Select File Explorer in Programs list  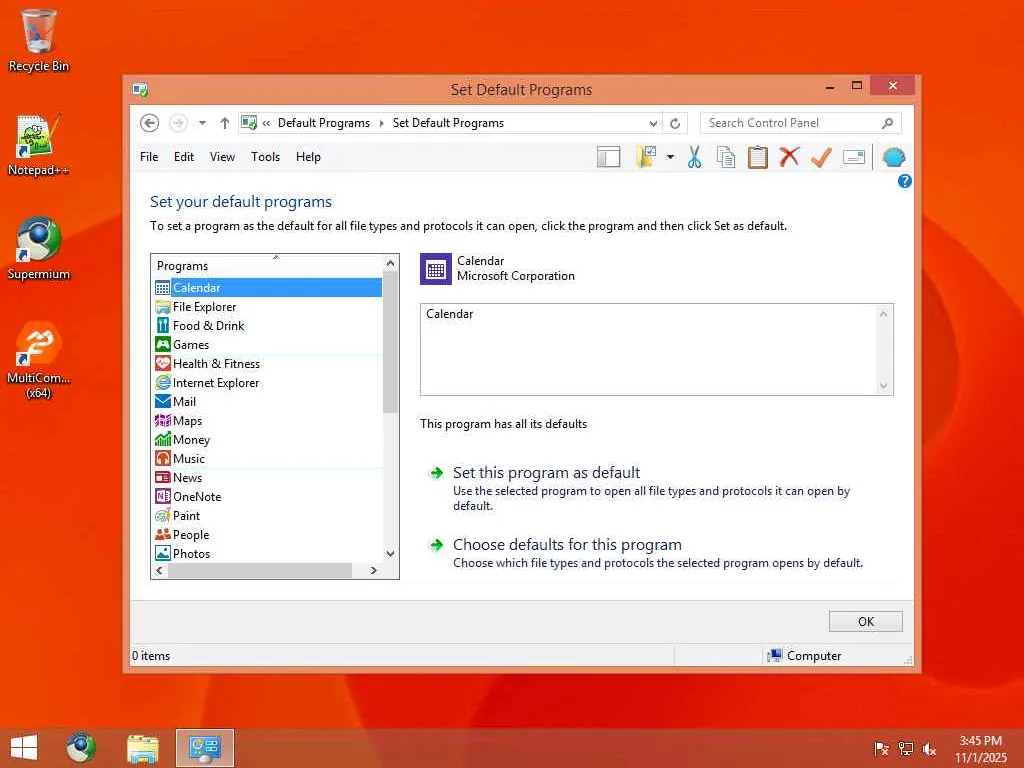[x=268, y=306]
